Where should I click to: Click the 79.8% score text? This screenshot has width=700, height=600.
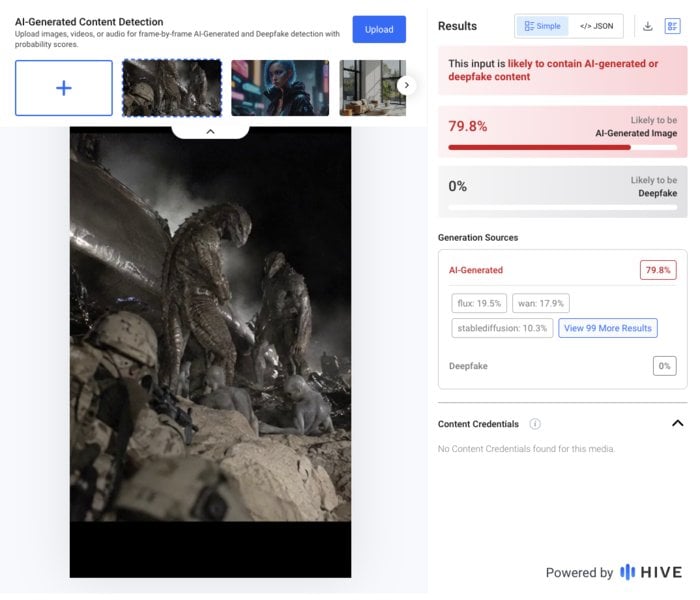[x=467, y=126]
